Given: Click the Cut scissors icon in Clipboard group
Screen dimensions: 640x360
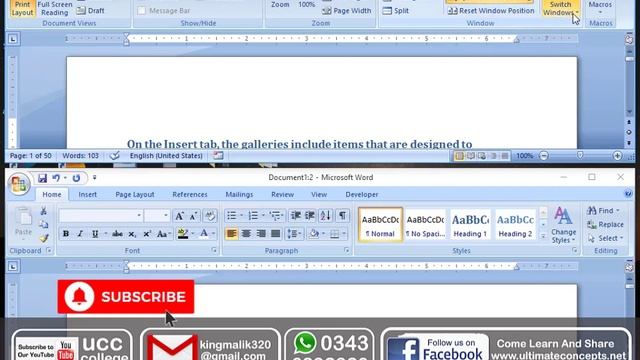Looking at the screenshot, I should [43, 211].
